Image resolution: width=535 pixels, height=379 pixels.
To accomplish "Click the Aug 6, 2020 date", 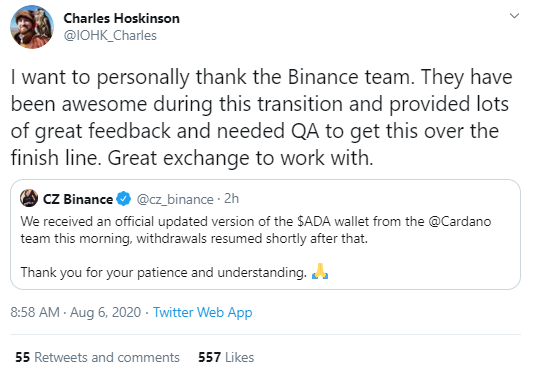I will 105,312.
